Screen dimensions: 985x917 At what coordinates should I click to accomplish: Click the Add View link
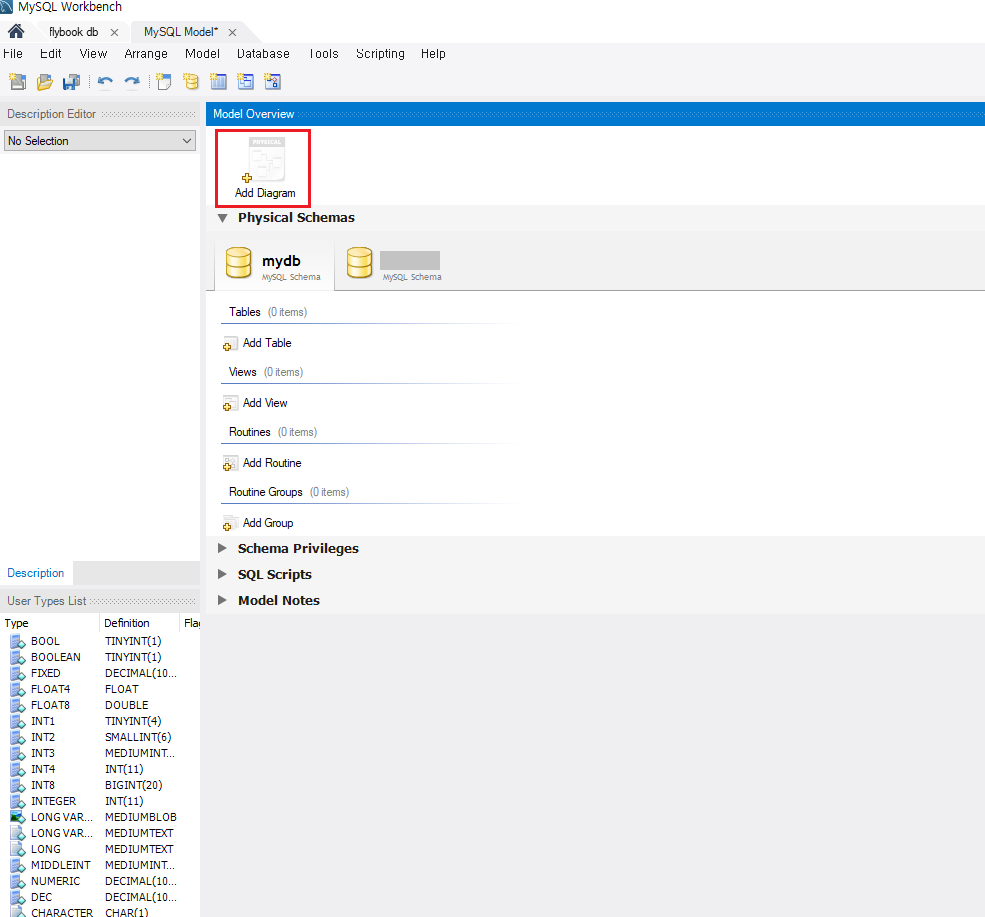point(265,403)
